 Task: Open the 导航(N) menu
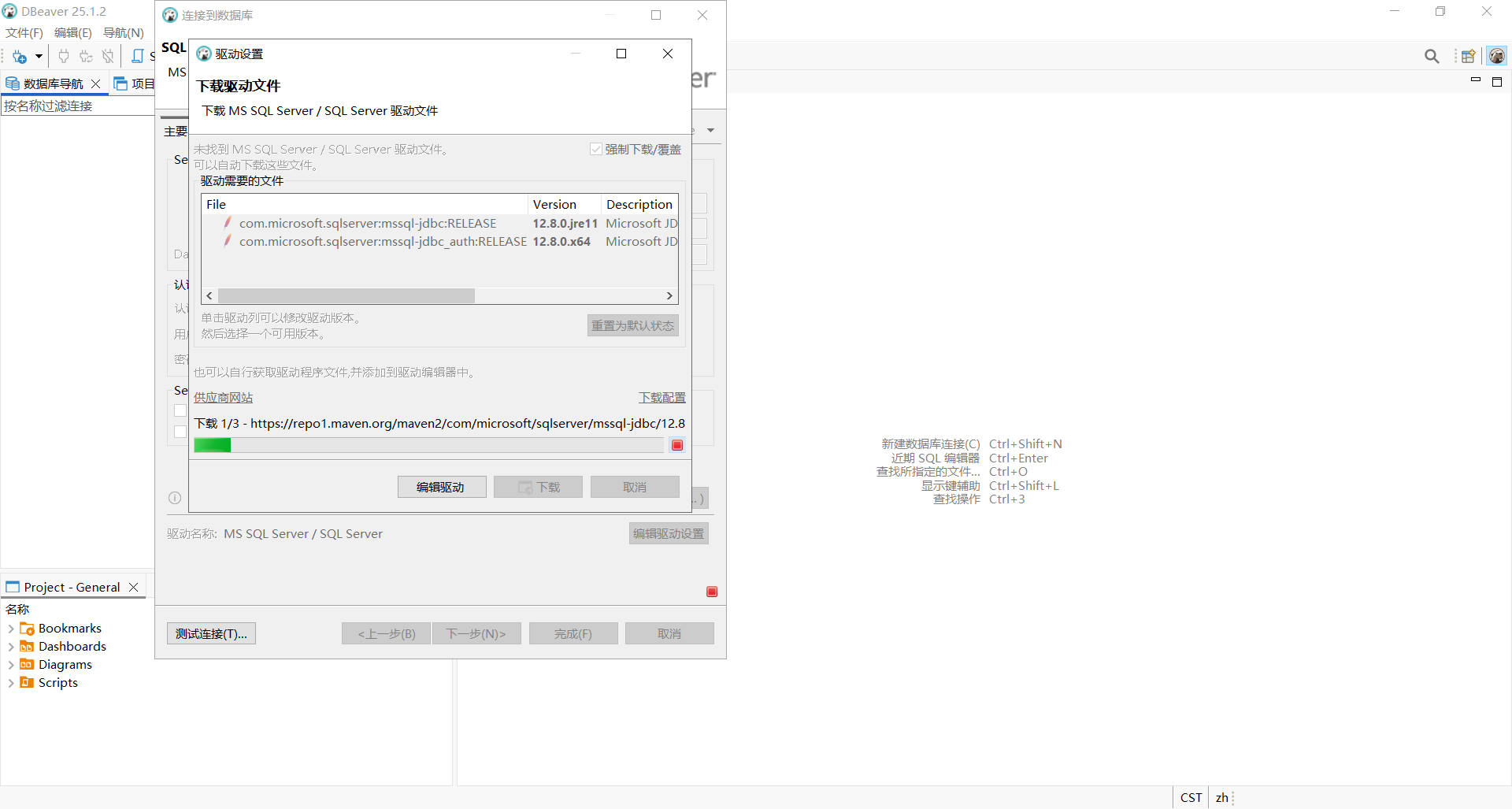click(x=124, y=33)
